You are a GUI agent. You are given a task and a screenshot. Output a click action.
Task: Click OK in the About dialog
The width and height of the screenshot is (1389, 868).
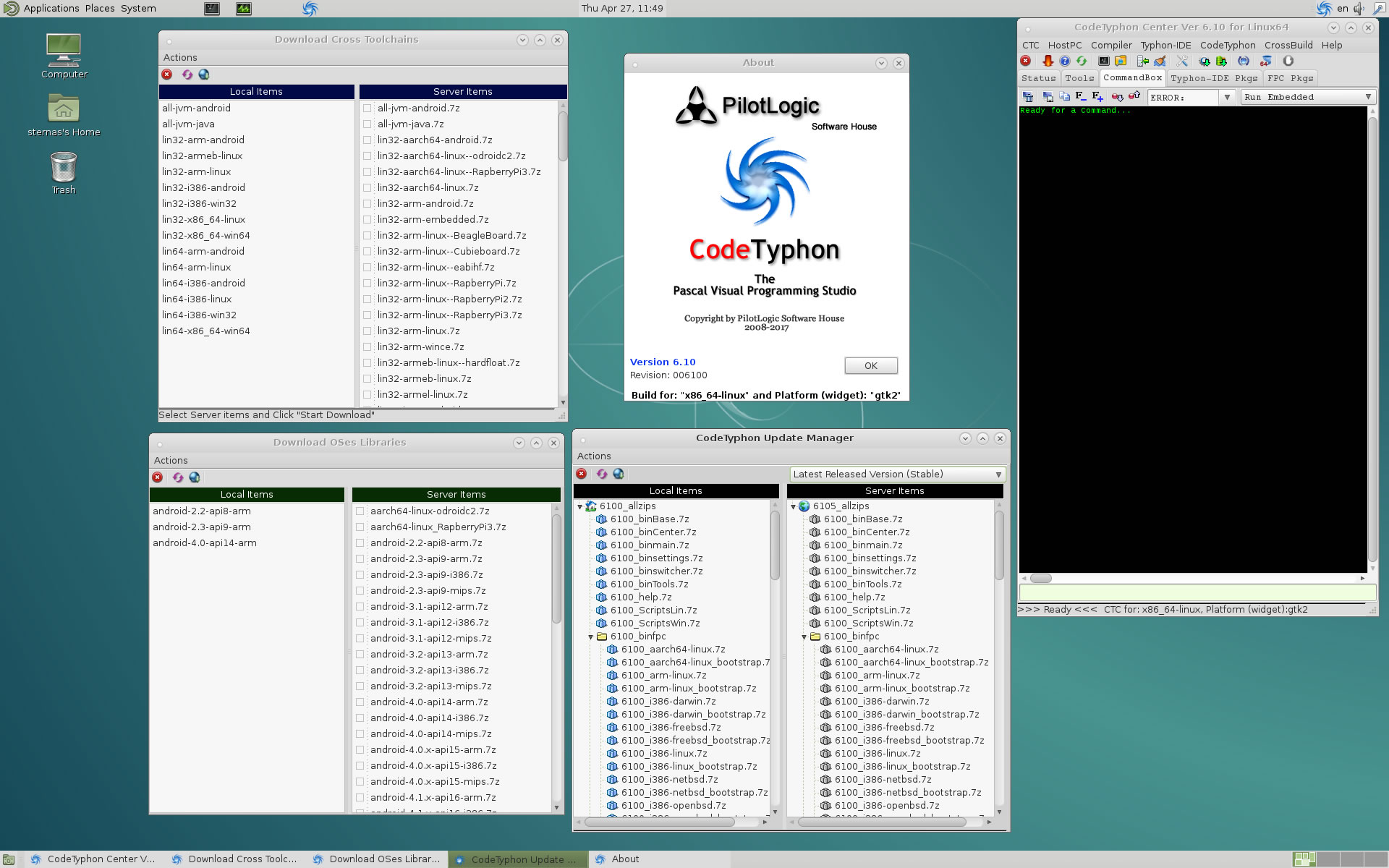(x=871, y=365)
